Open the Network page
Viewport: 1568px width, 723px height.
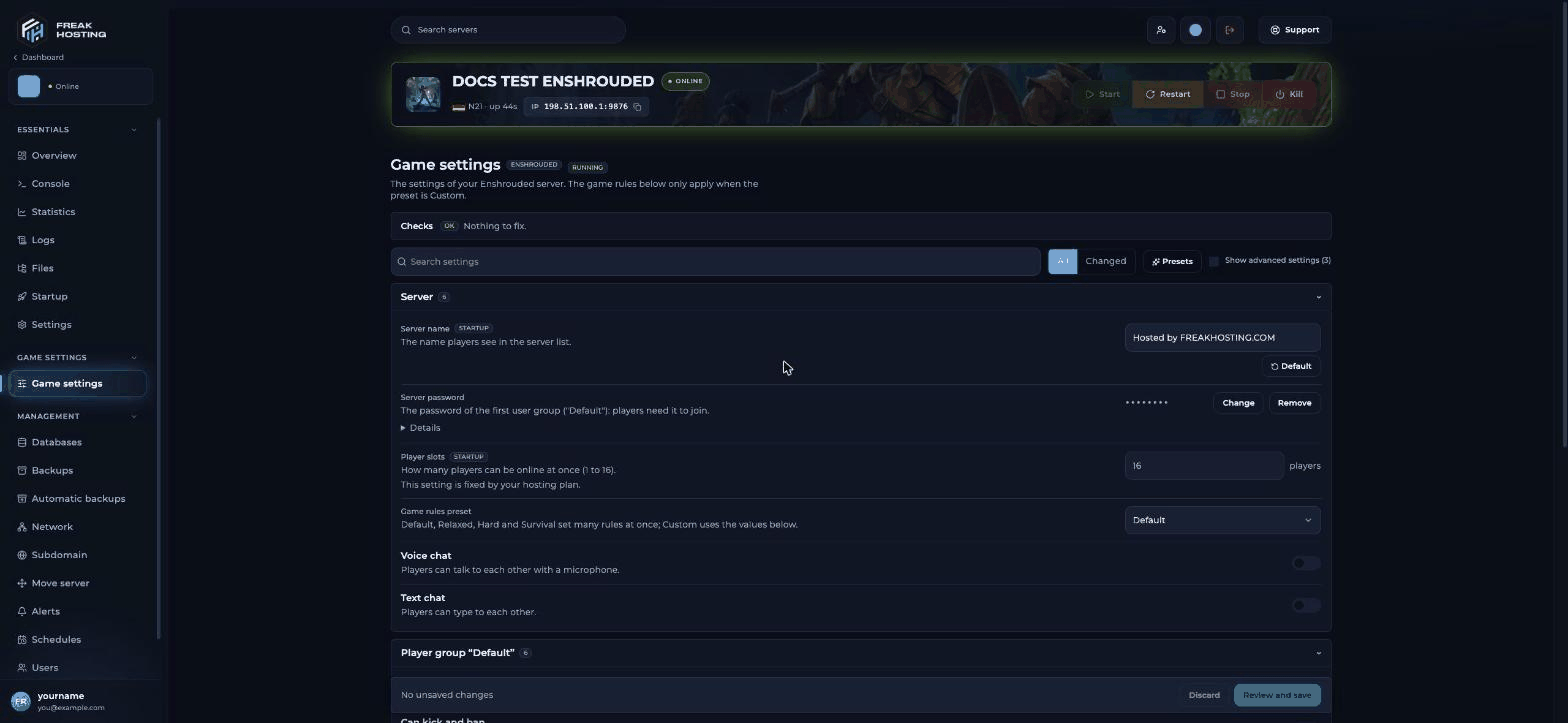coord(52,527)
